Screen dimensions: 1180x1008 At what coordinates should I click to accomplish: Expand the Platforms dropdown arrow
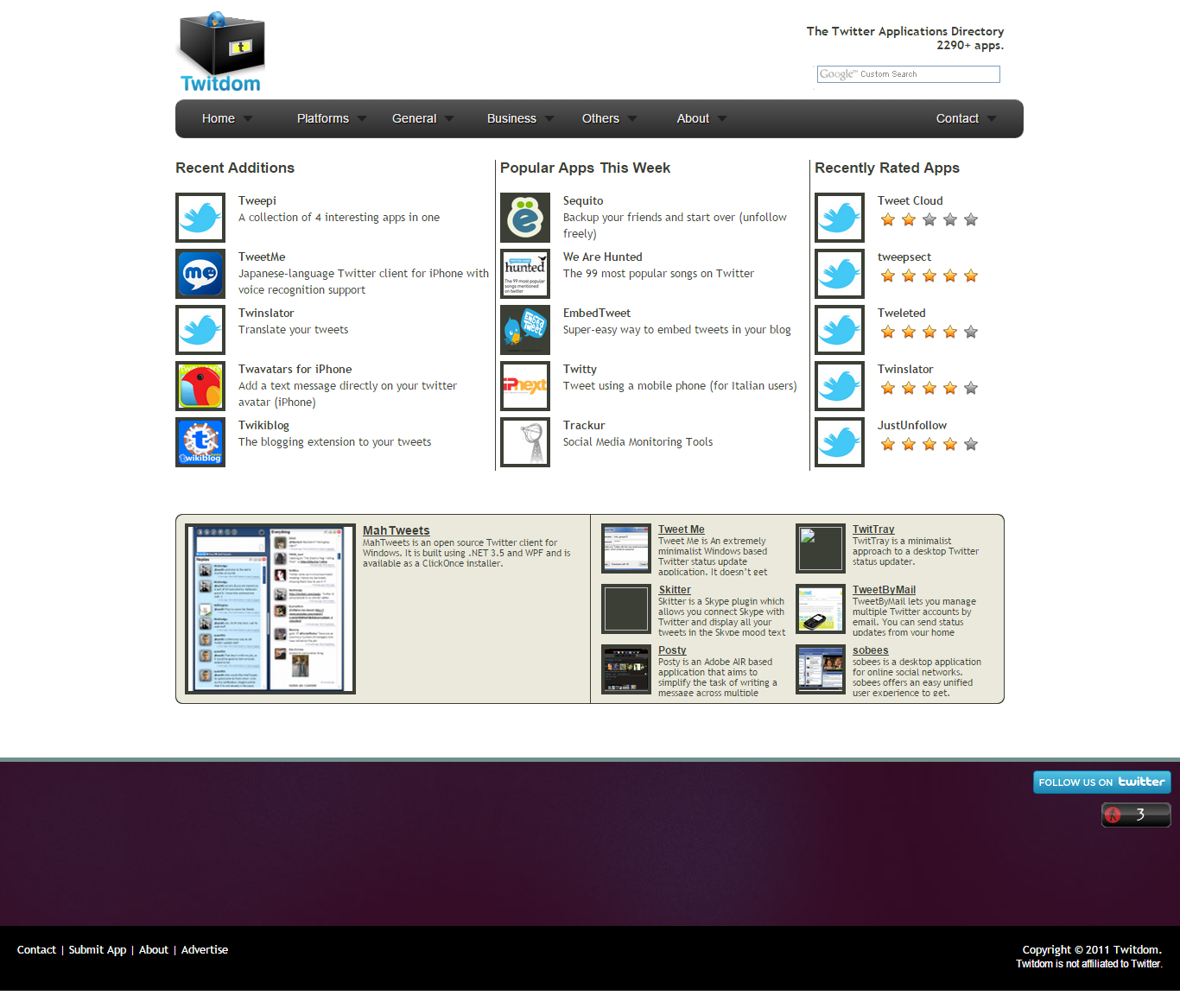click(x=362, y=118)
